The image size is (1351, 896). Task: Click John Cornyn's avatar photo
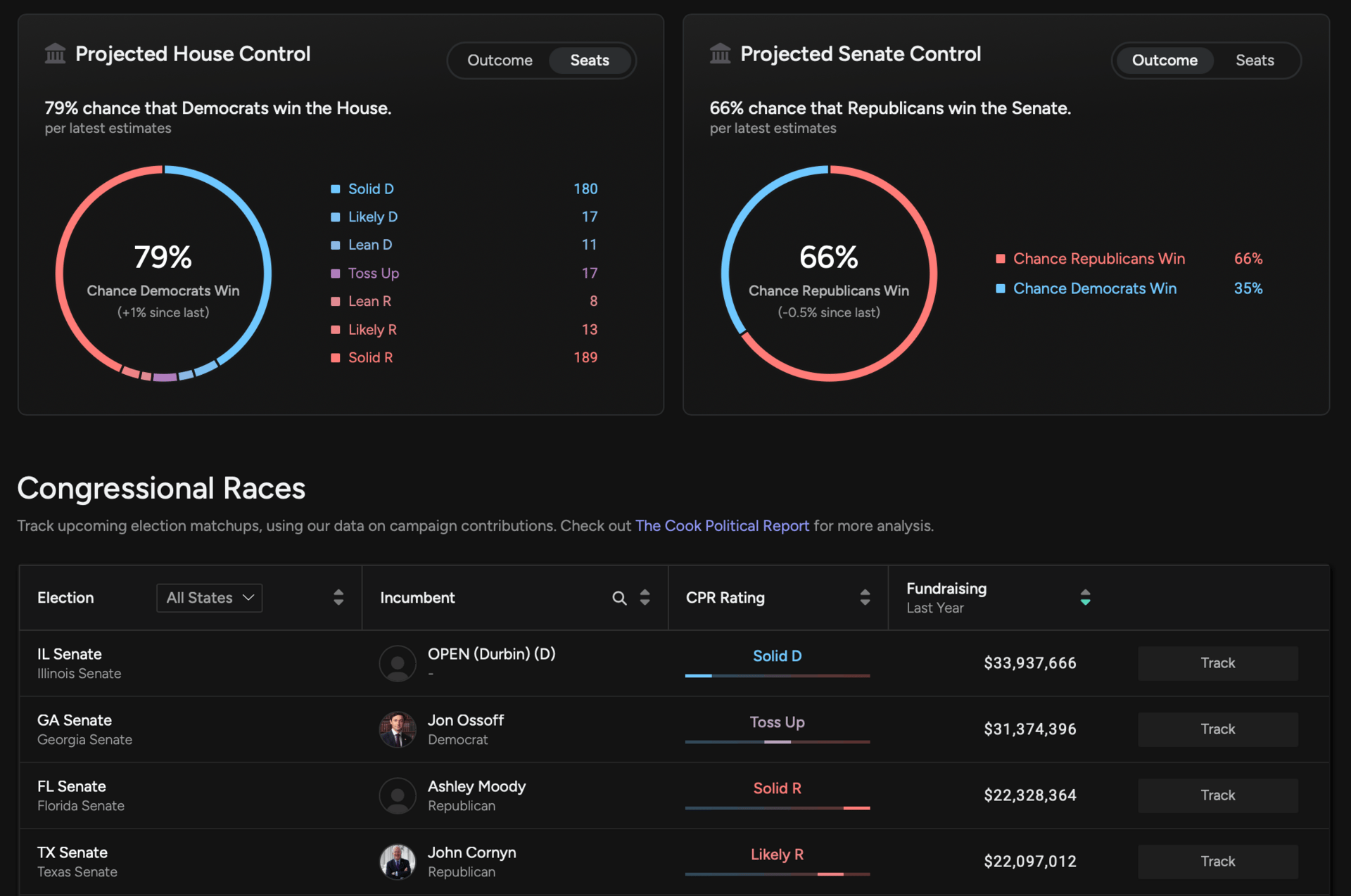coord(398,862)
